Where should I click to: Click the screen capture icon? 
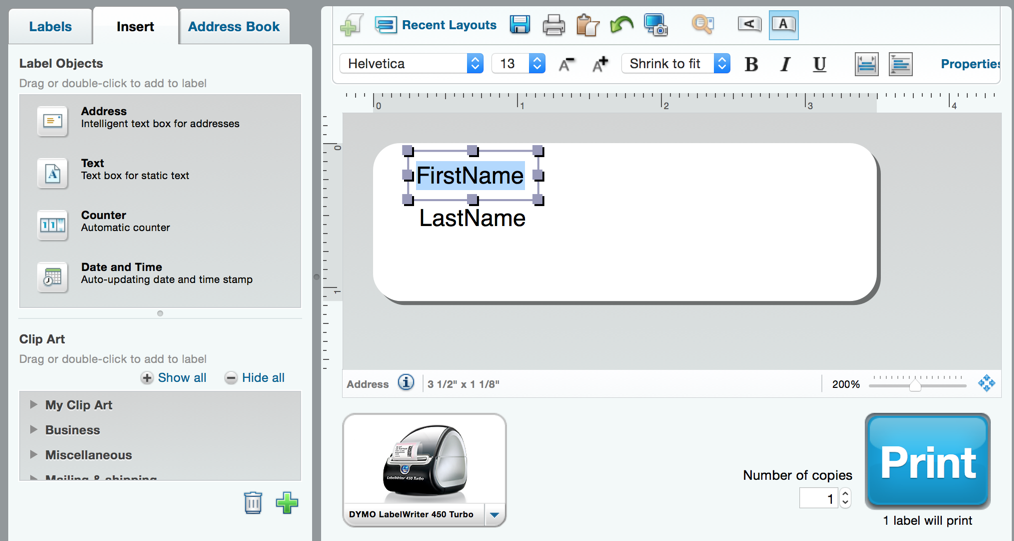pos(656,25)
